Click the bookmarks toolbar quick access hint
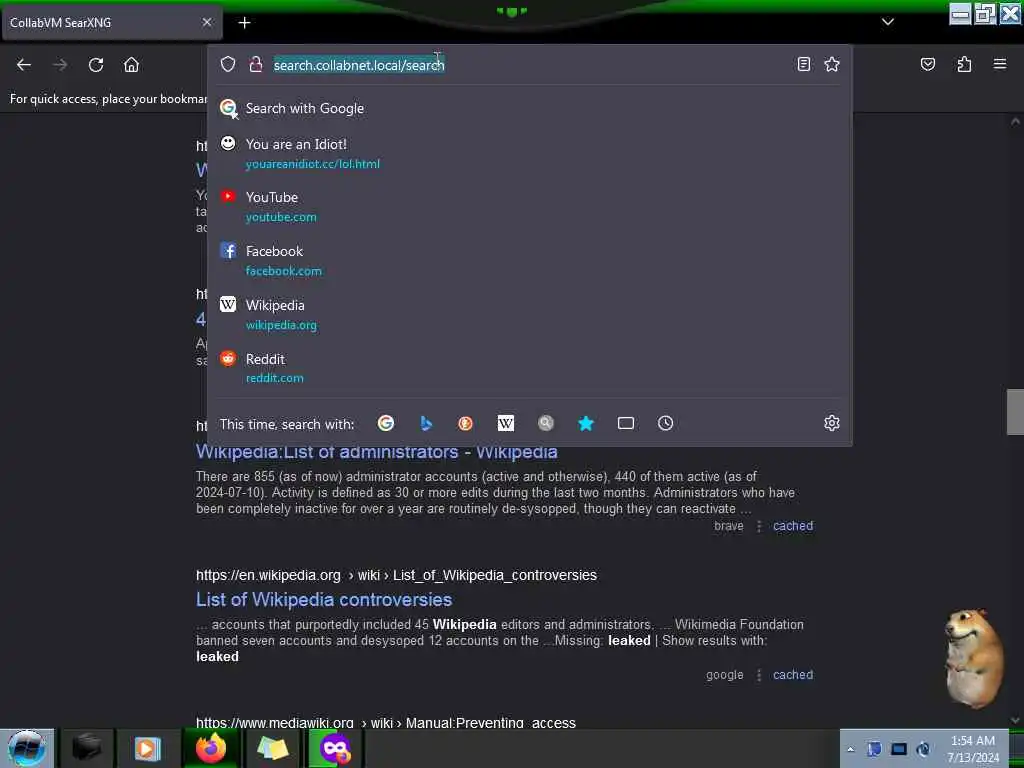Image resolution: width=1024 pixels, height=768 pixels. point(108,99)
